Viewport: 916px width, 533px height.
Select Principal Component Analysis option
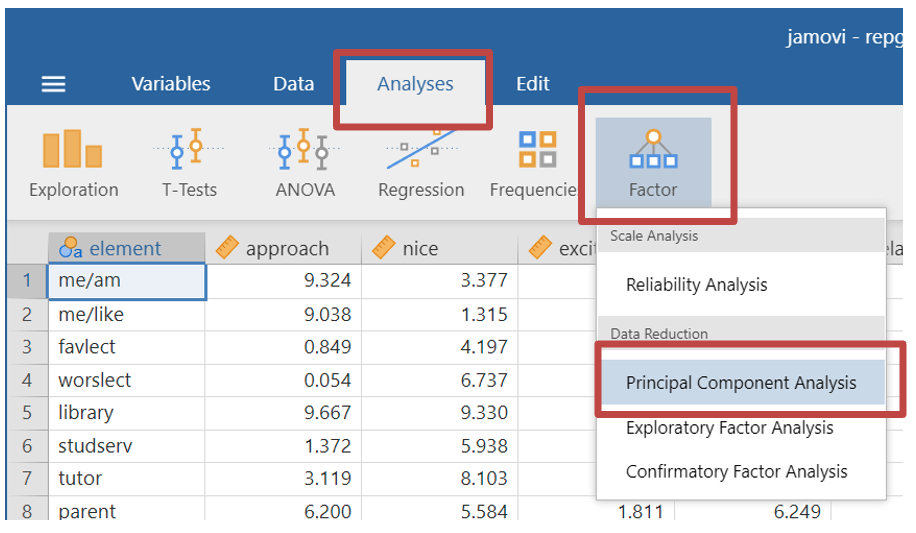coord(741,383)
